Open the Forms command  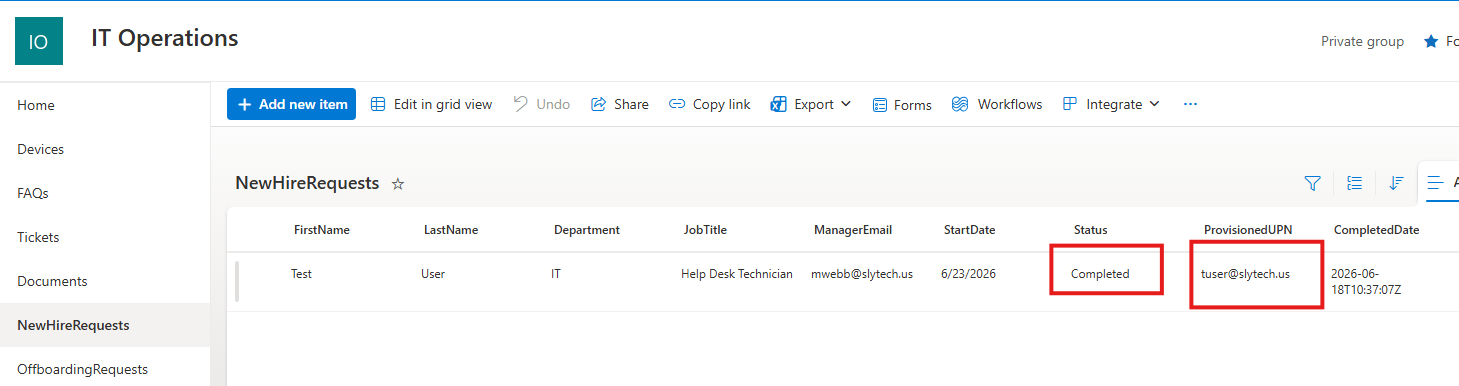coord(902,104)
